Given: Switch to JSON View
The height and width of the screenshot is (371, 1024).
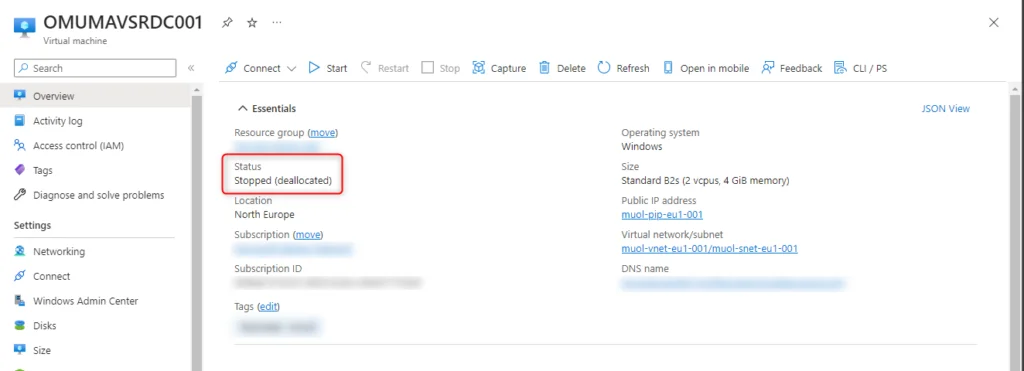Looking at the screenshot, I should (x=946, y=108).
